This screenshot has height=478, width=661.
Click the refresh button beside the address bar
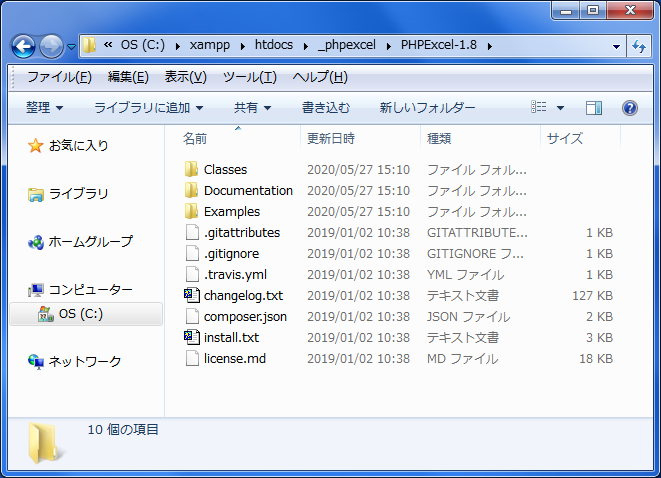640,46
